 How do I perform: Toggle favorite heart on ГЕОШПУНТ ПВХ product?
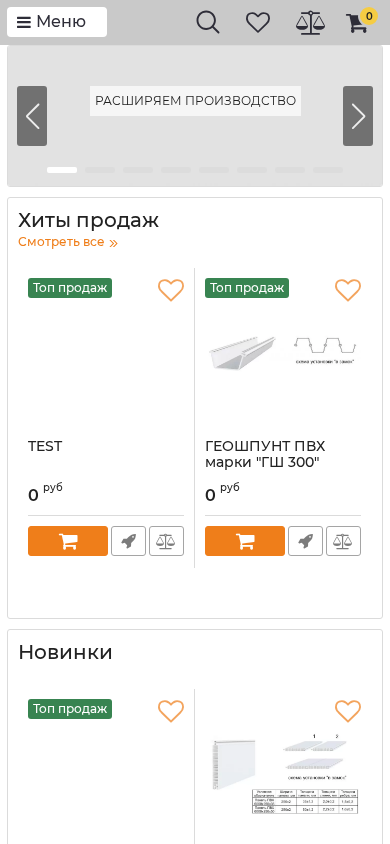click(x=348, y=290)
